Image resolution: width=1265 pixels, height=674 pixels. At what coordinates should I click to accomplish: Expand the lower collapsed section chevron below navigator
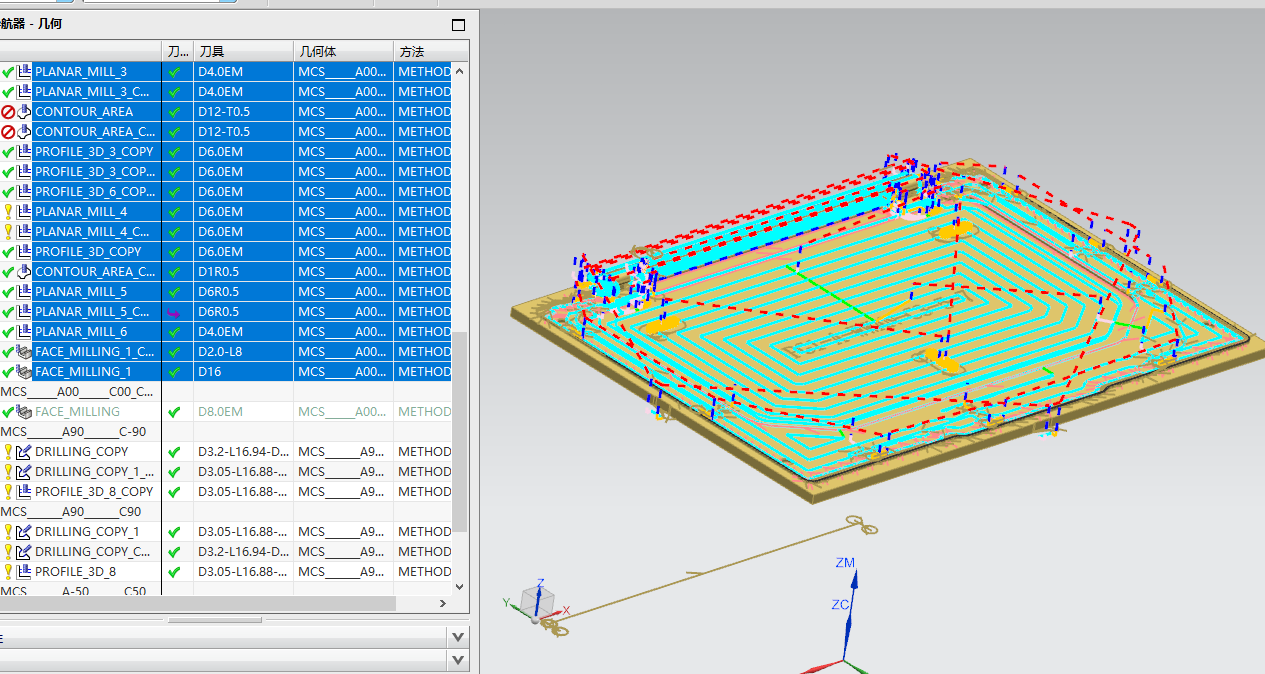point(458,659)
